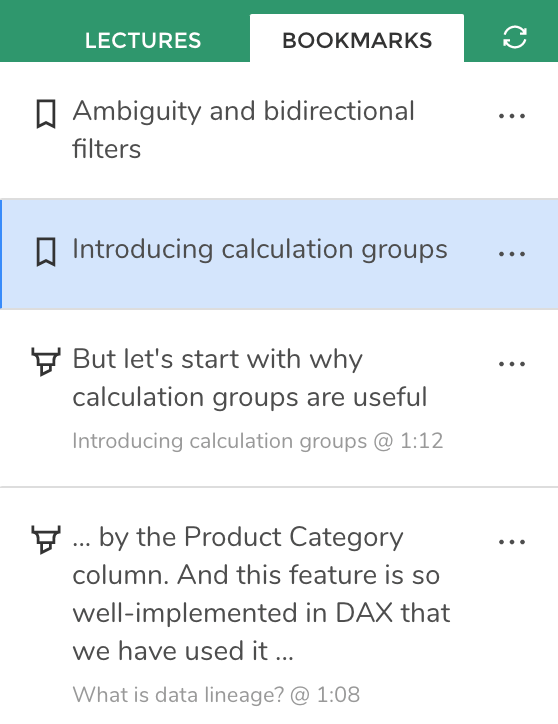The image size is (558, 724).
Task: Click highlighter icon beside by the Product Category
Action: click(x=46, y=539)
